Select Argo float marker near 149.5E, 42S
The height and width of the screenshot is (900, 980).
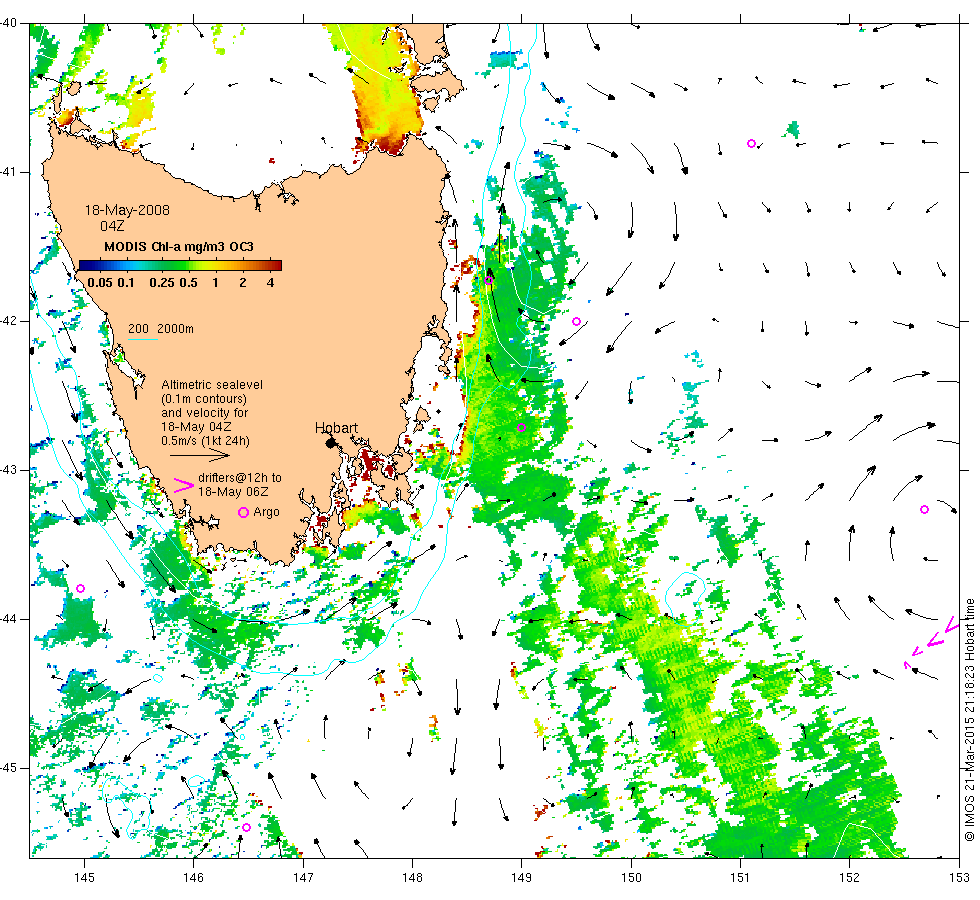[576, 322]
